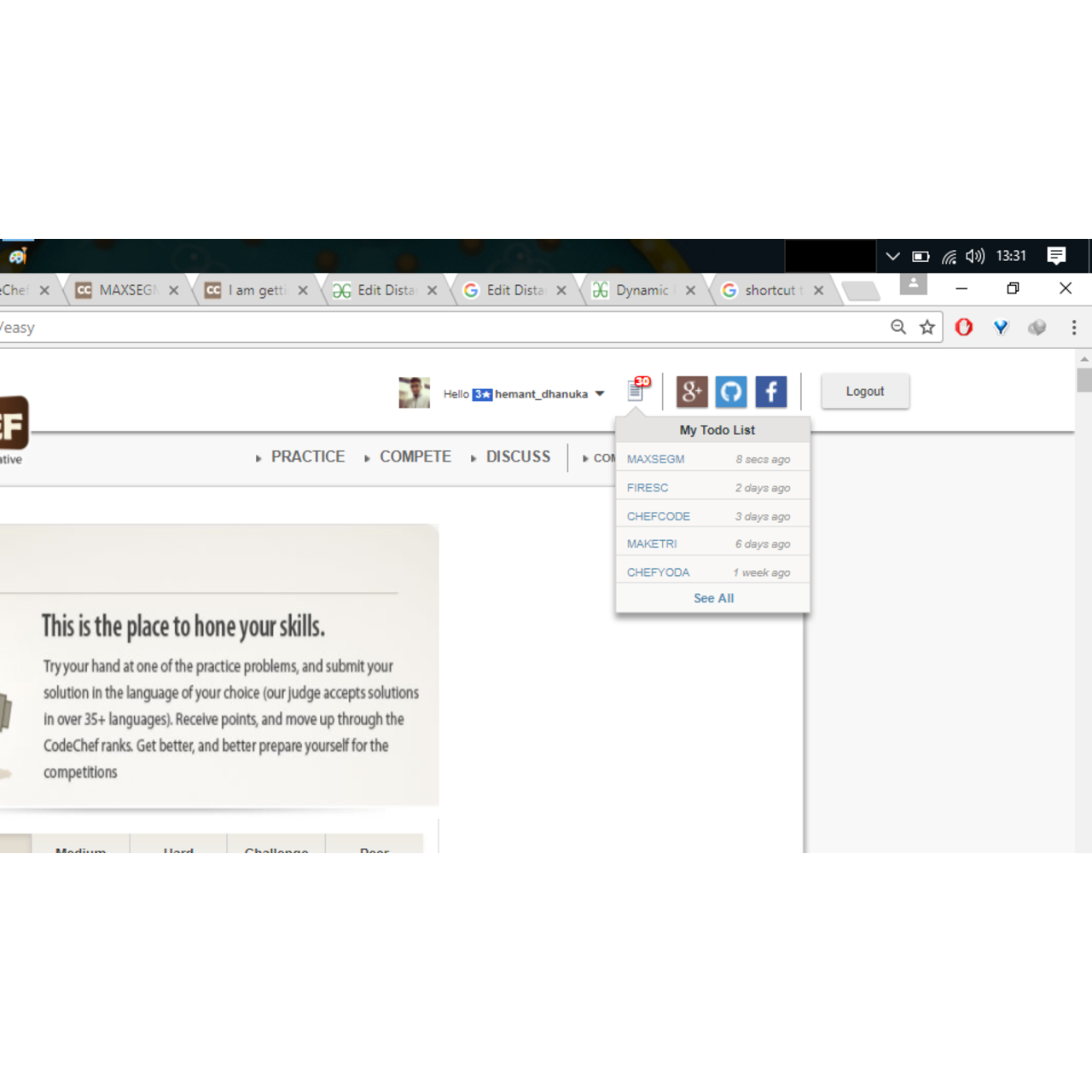Share on Google+ via its icon

[691, 391]
